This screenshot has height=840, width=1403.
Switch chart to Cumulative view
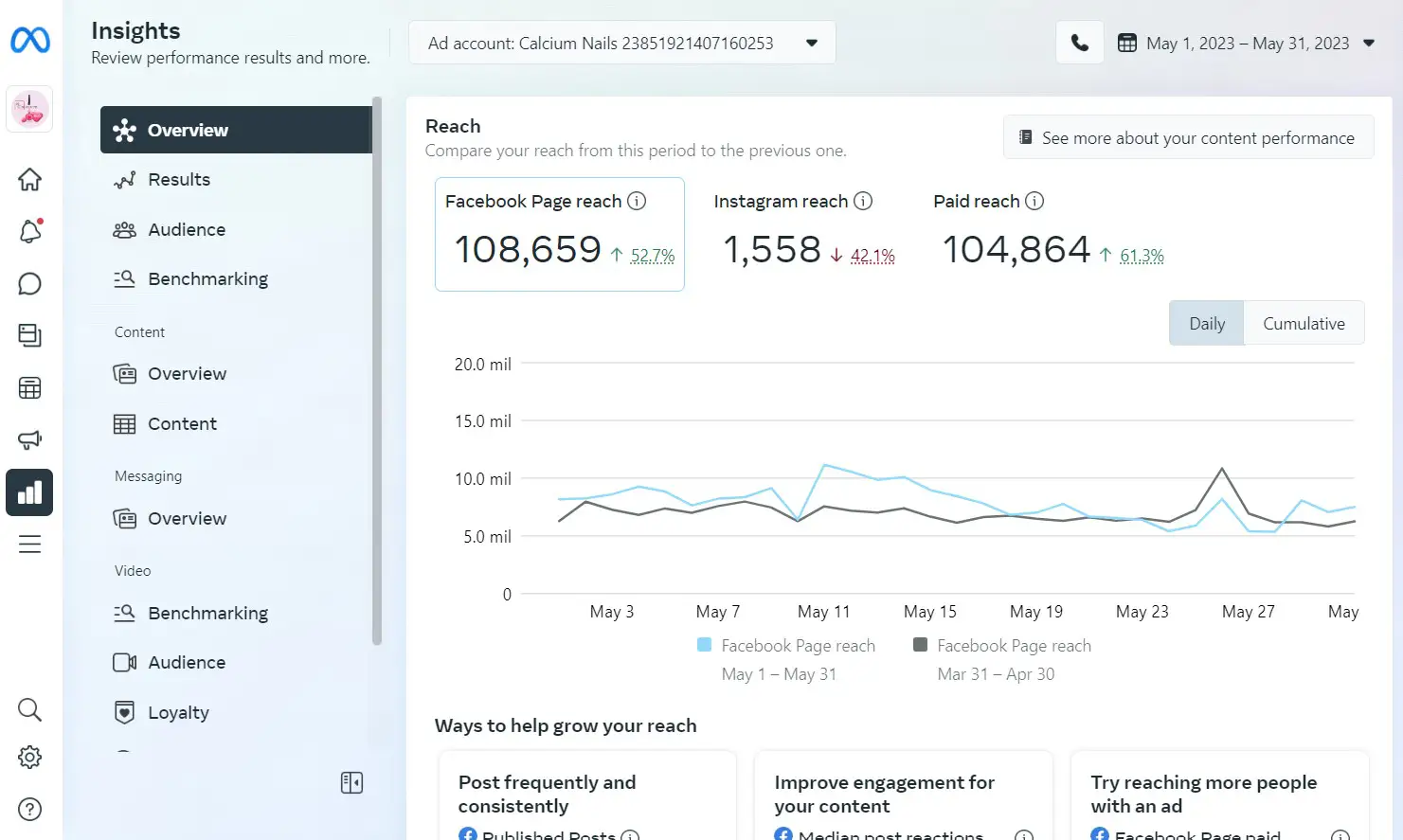tap(1303, 324)
